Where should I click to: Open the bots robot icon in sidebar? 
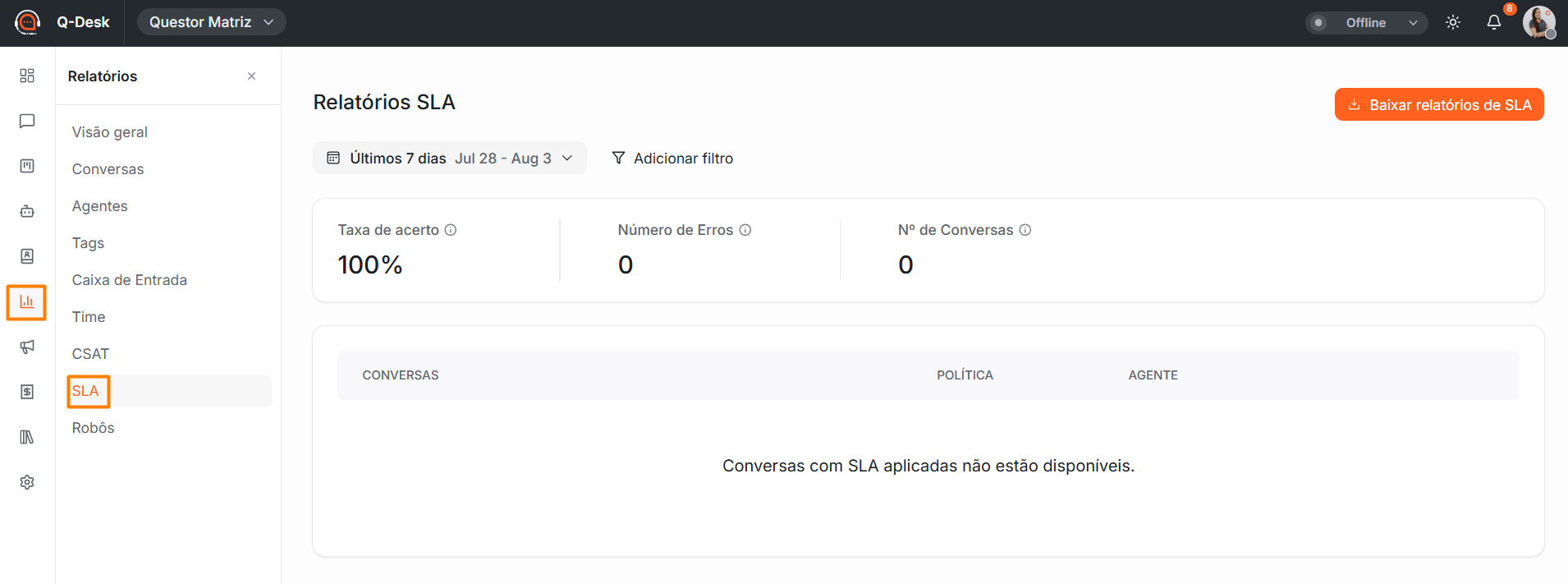[x=27, y=211]
